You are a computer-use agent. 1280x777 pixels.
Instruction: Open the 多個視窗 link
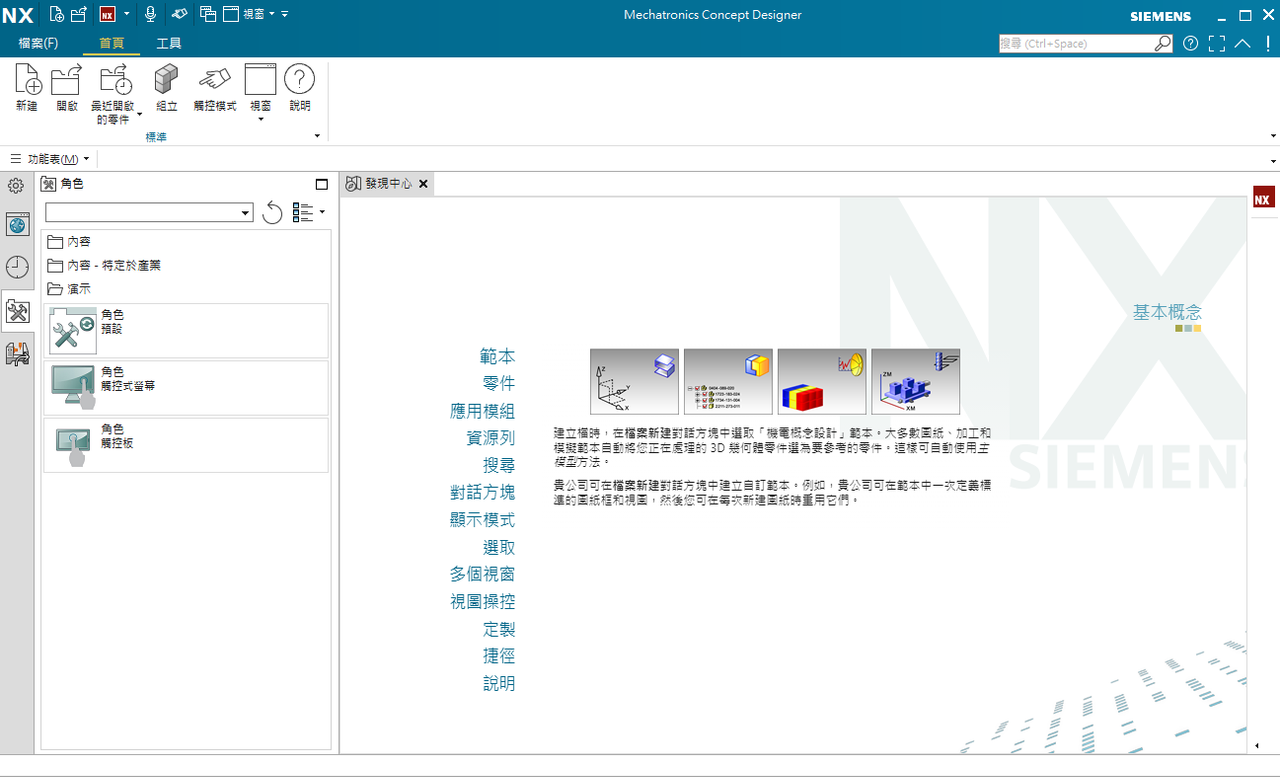click(x=482, y=574)
